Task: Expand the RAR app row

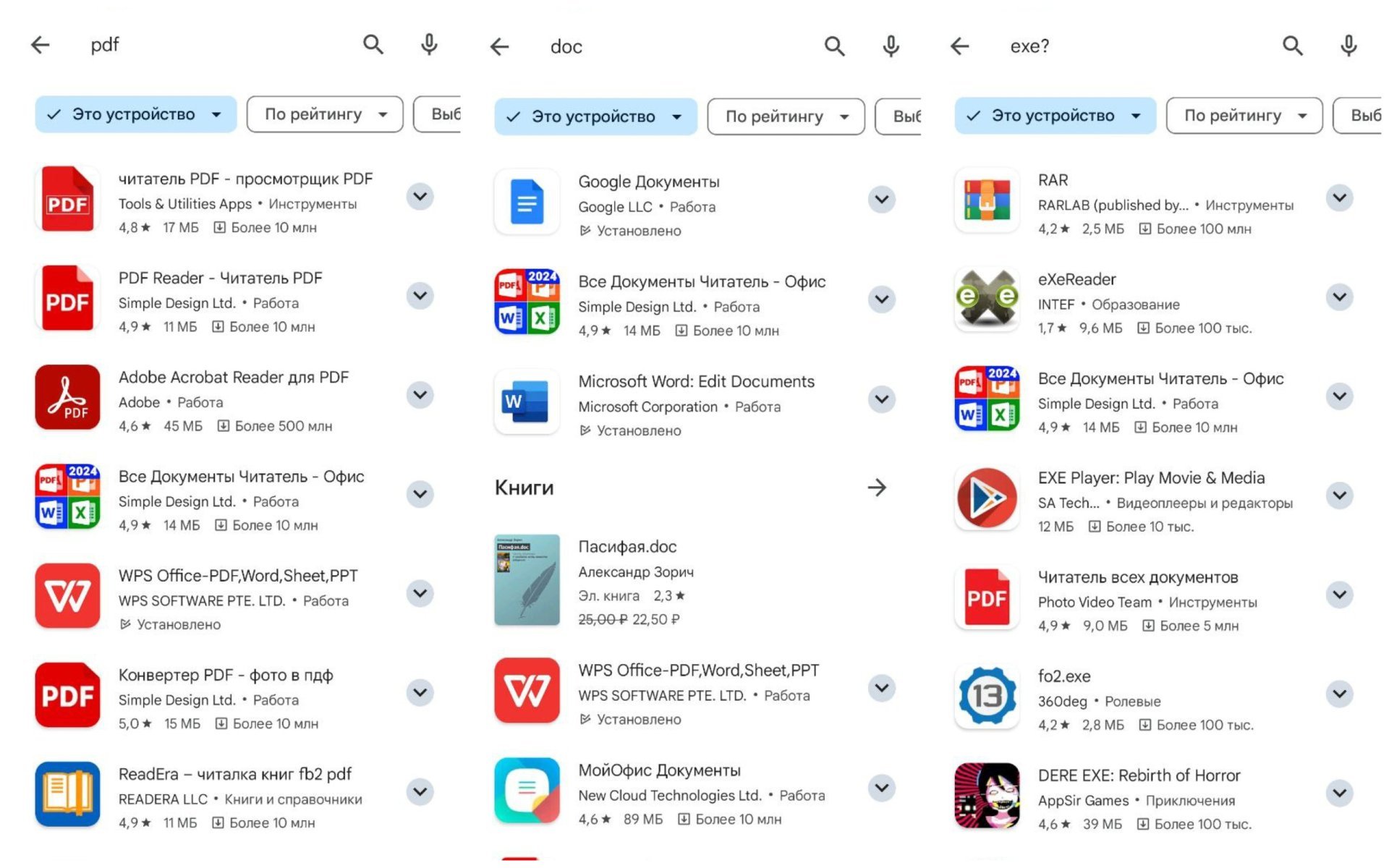Action: pyautogui.click(x=1340, y=198)
